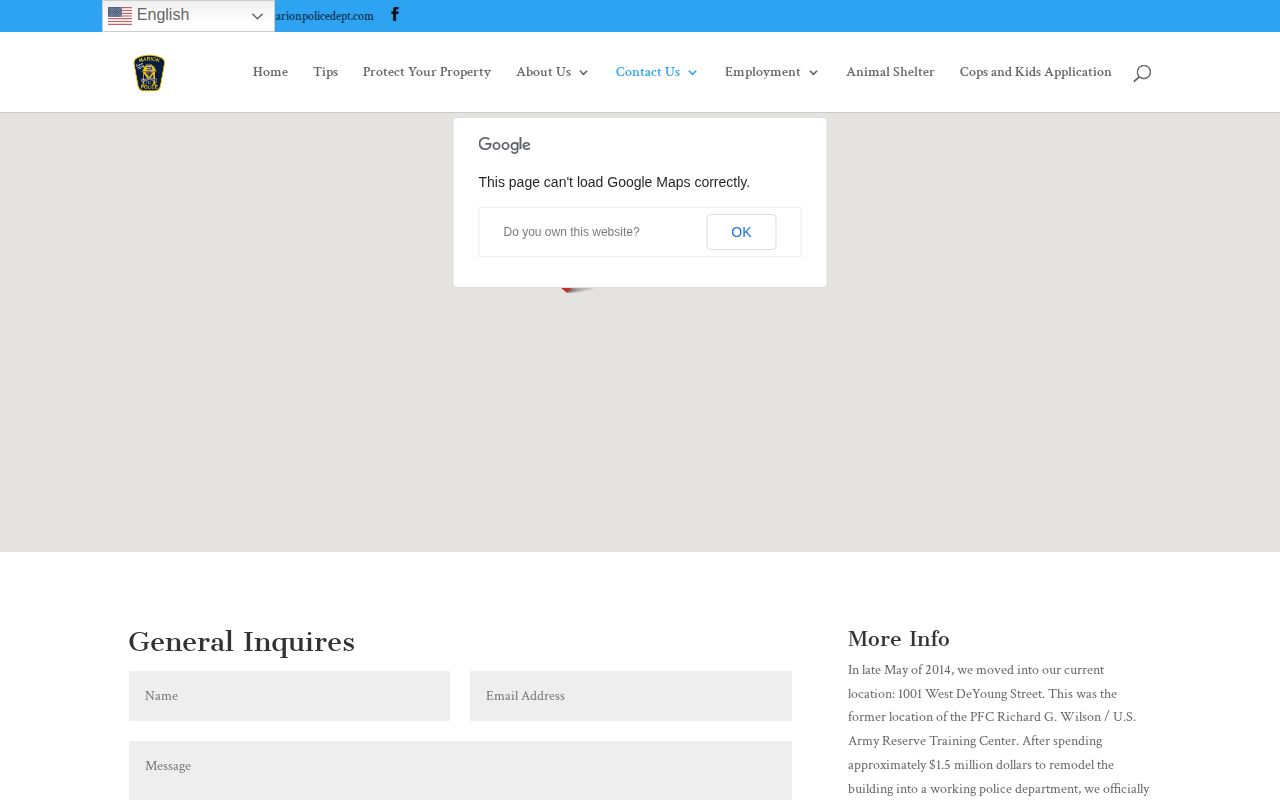The height and width of the screenshot is (800, 1280).
Task: Select the 'More Info' heading text
Action: coord(899,639)
